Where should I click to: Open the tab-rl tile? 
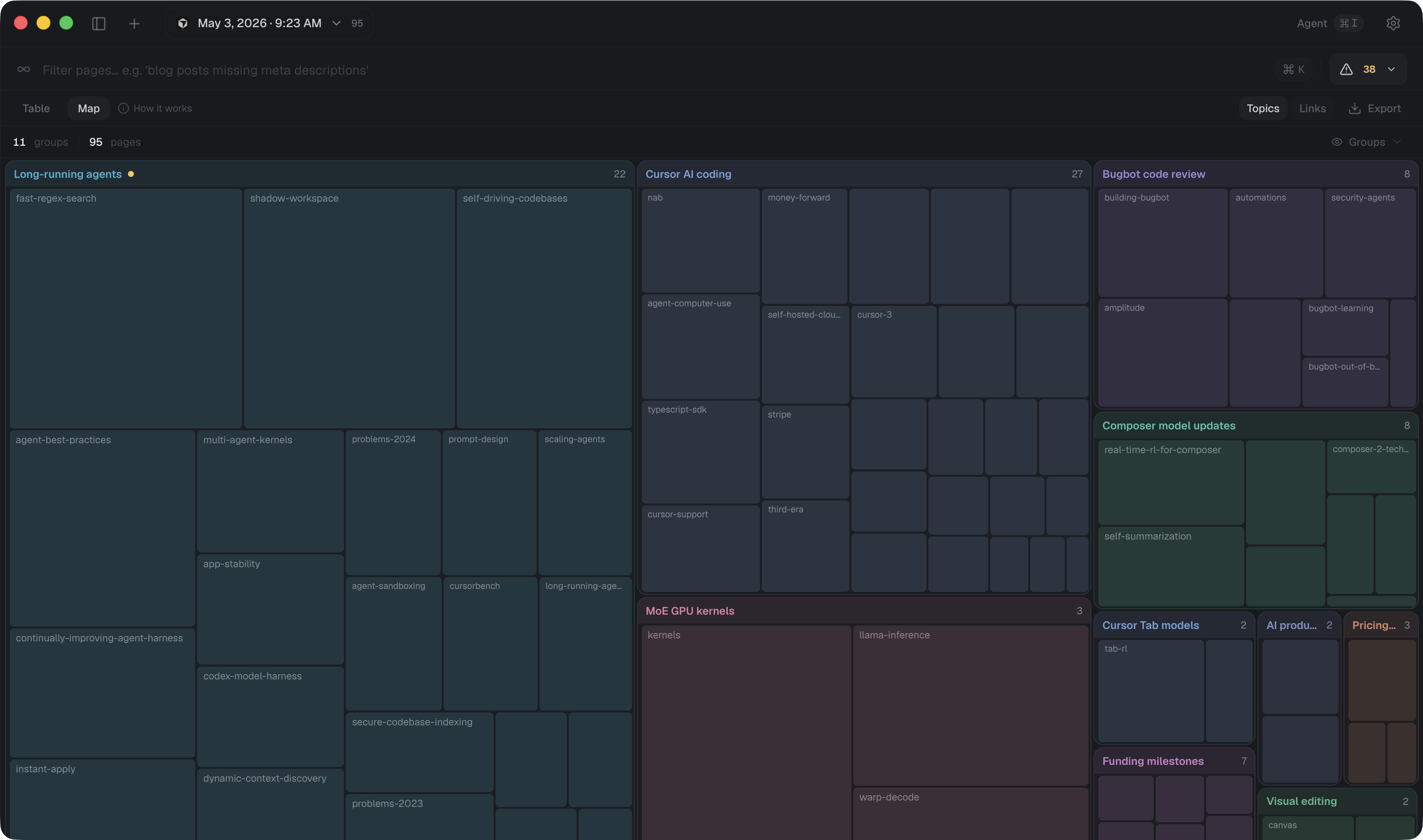[x=1151, y=691]
